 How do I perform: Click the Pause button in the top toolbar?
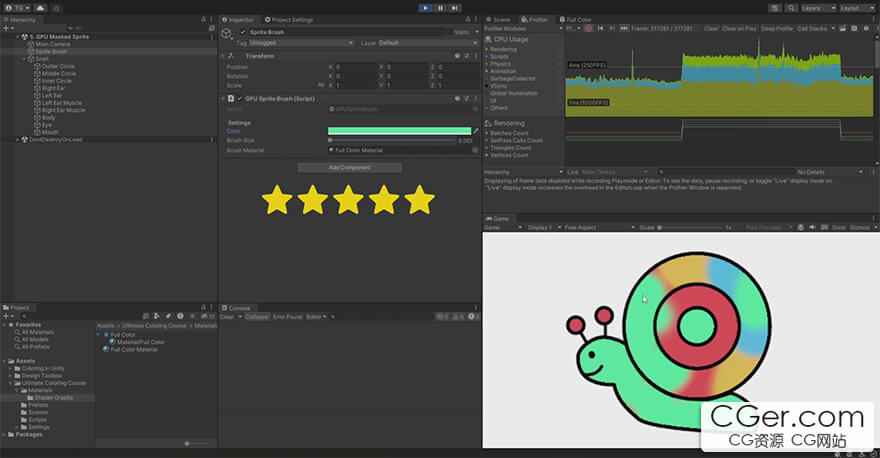tap(440, 7)
